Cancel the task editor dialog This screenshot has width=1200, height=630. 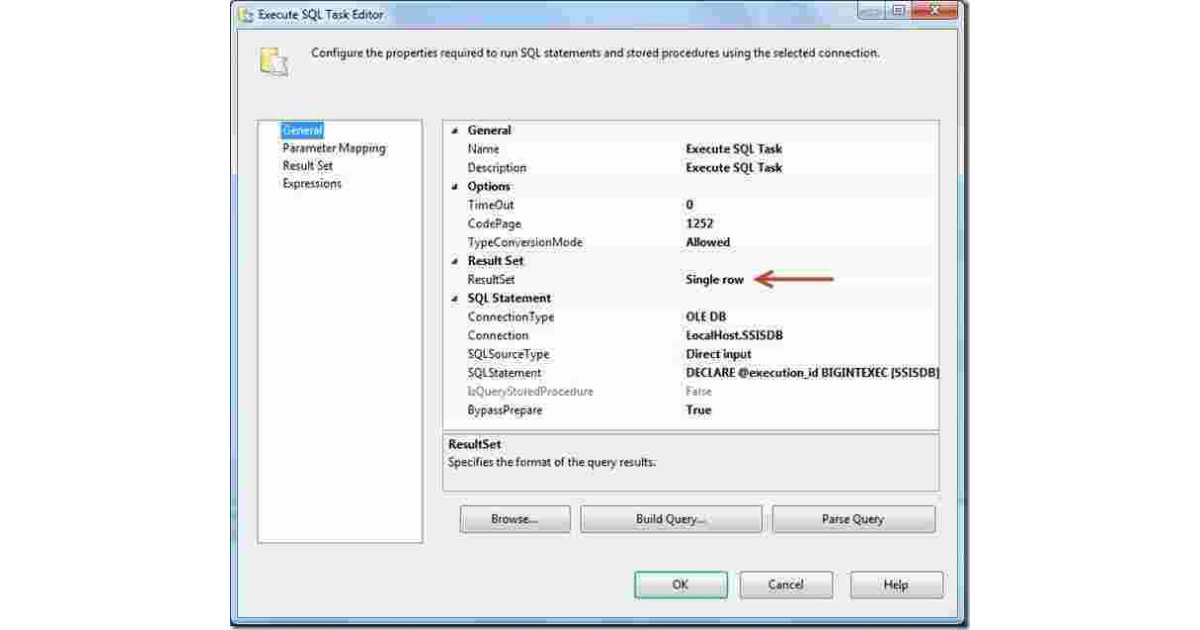[785, 585]
